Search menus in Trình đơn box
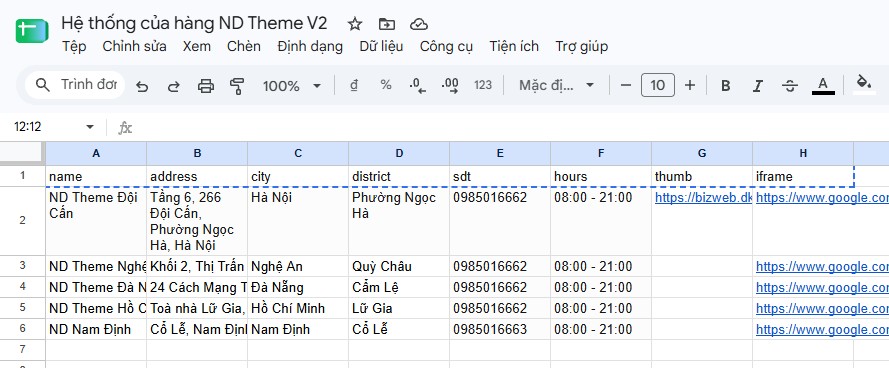Viewport: 889px width, 368px height. pos(75,85)
